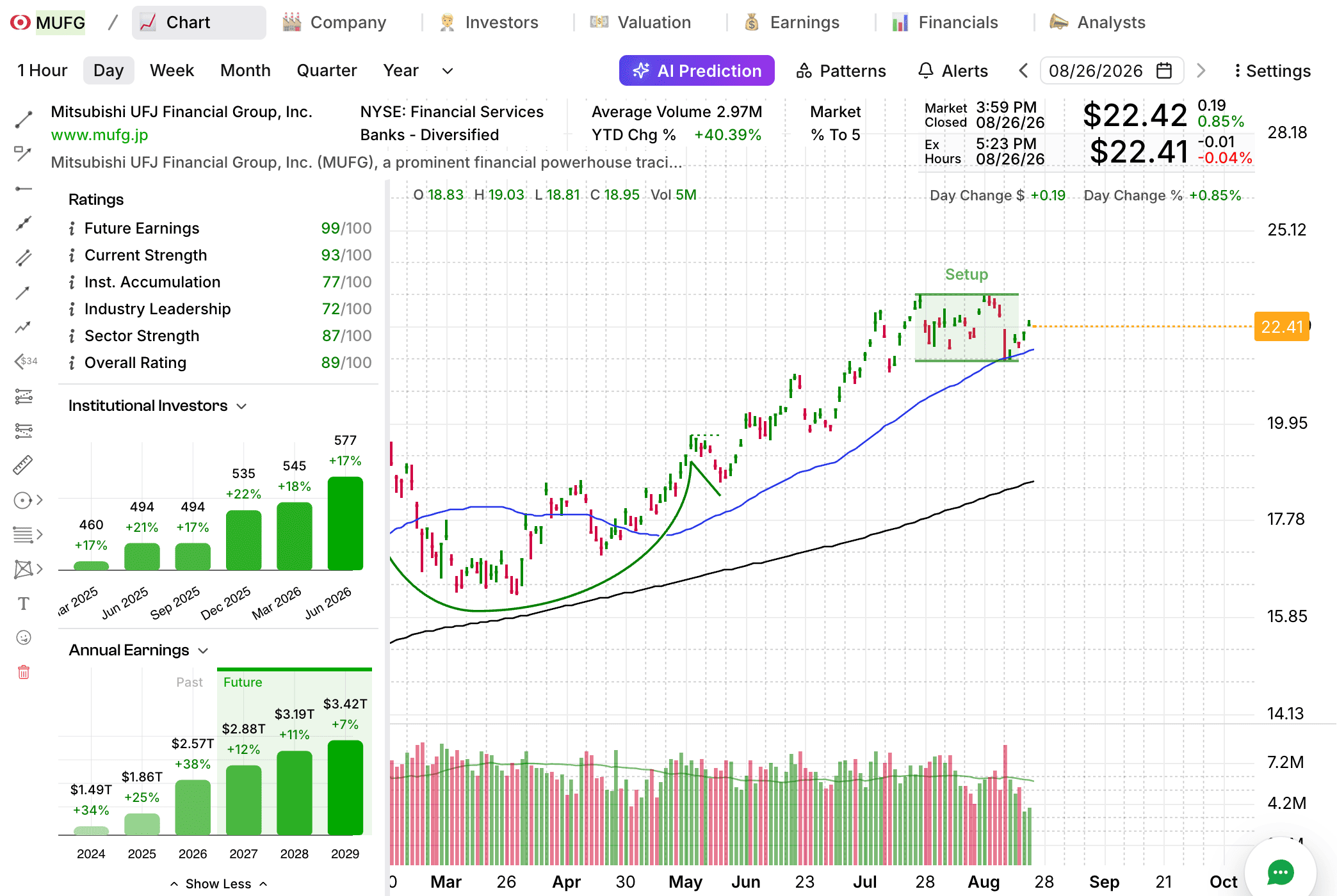Select retracement tool with rising dashed line
Image resolution: width=1337 pixels, height=896 pixels.
tap(24, 396)
